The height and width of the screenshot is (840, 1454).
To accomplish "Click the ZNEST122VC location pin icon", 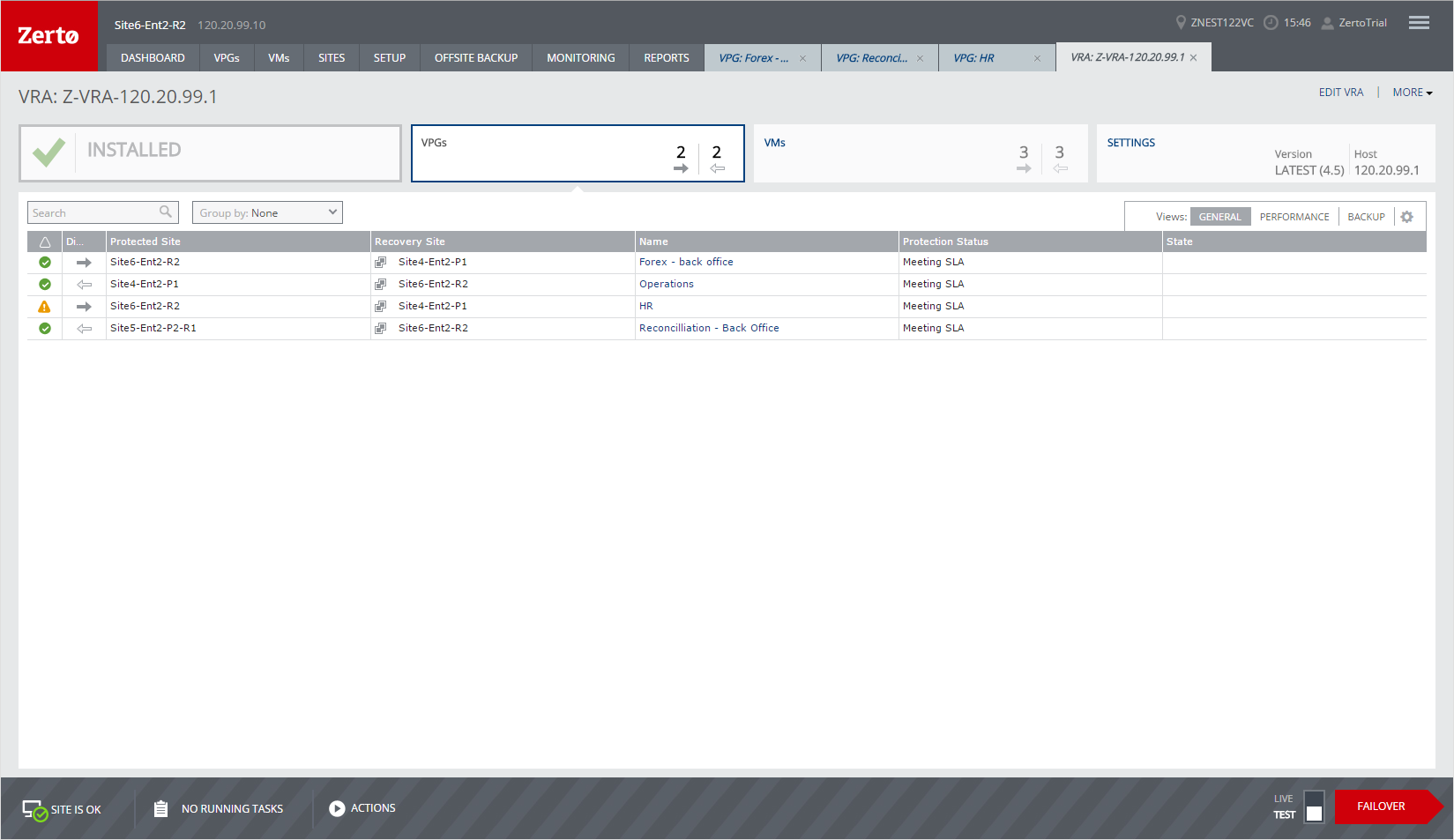I will point(1181,23).
